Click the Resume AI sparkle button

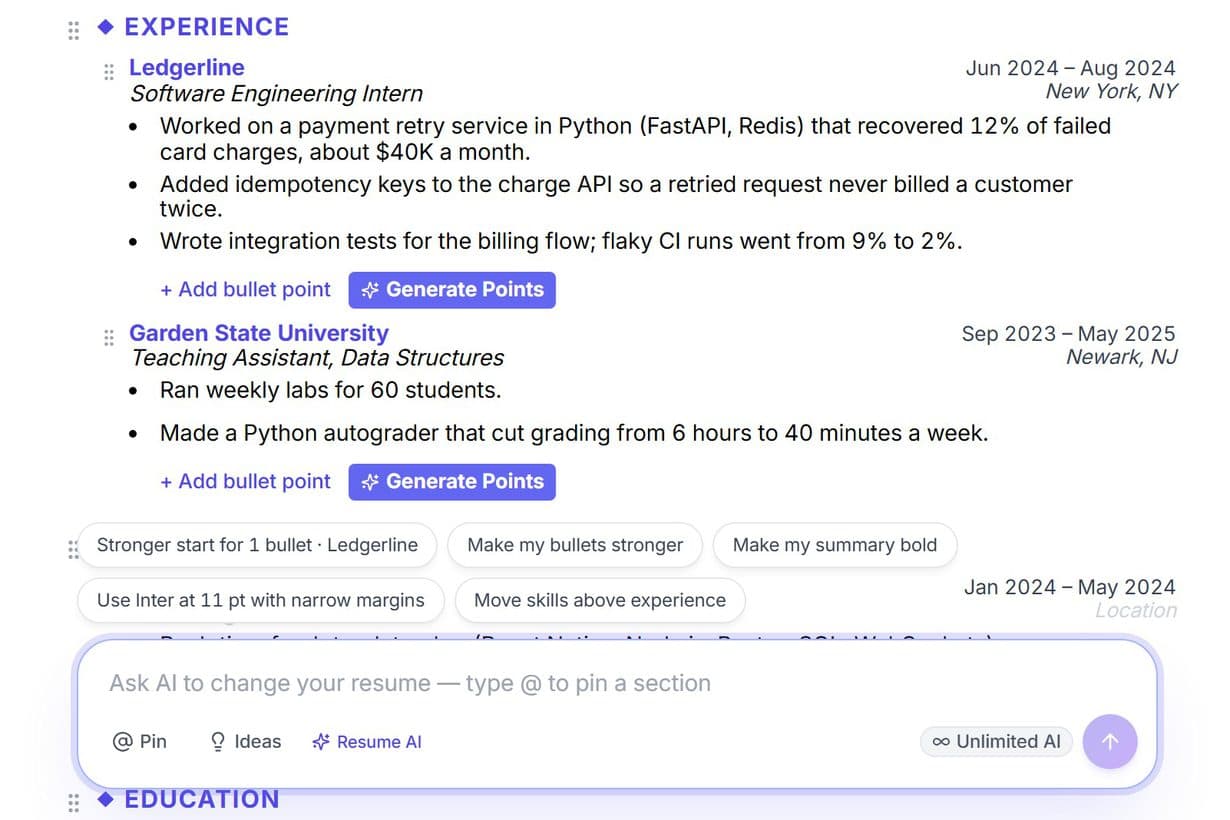pos(367,741)
